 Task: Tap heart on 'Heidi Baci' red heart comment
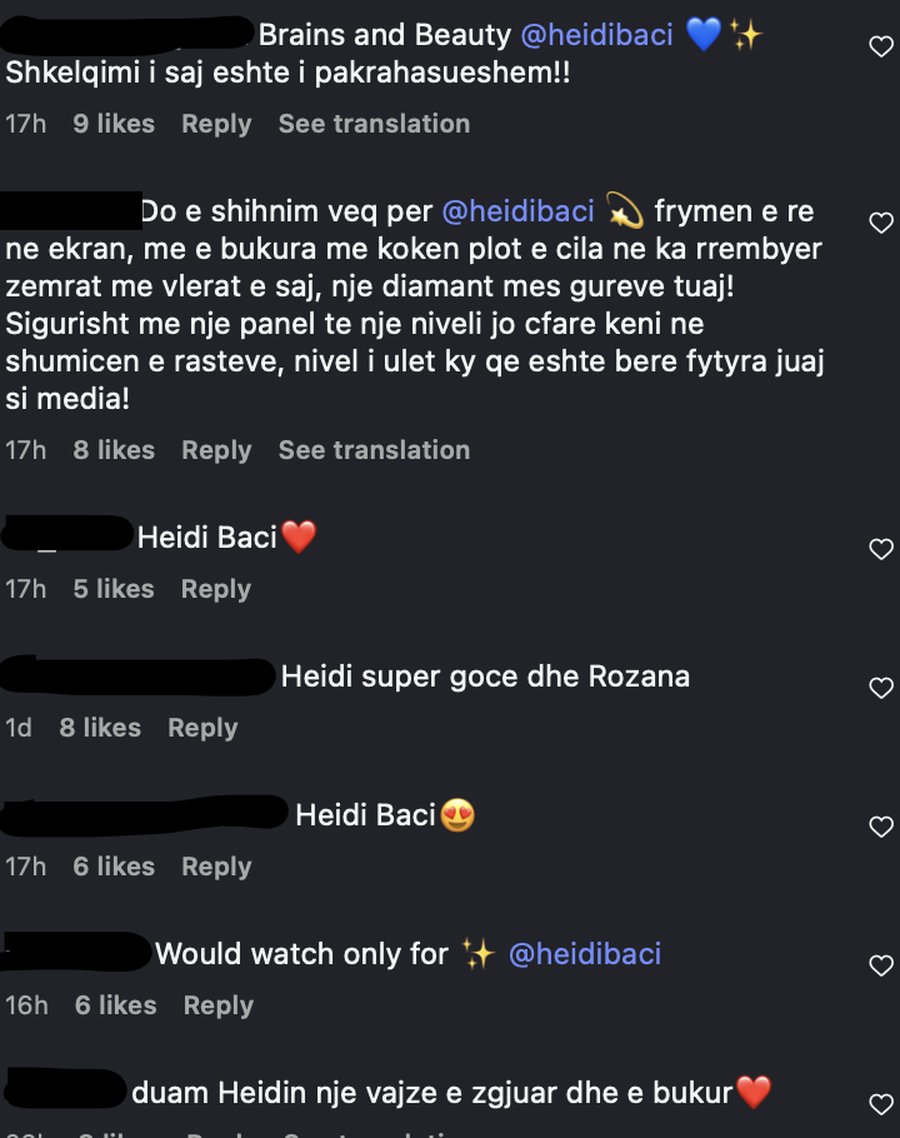[881, 549]
